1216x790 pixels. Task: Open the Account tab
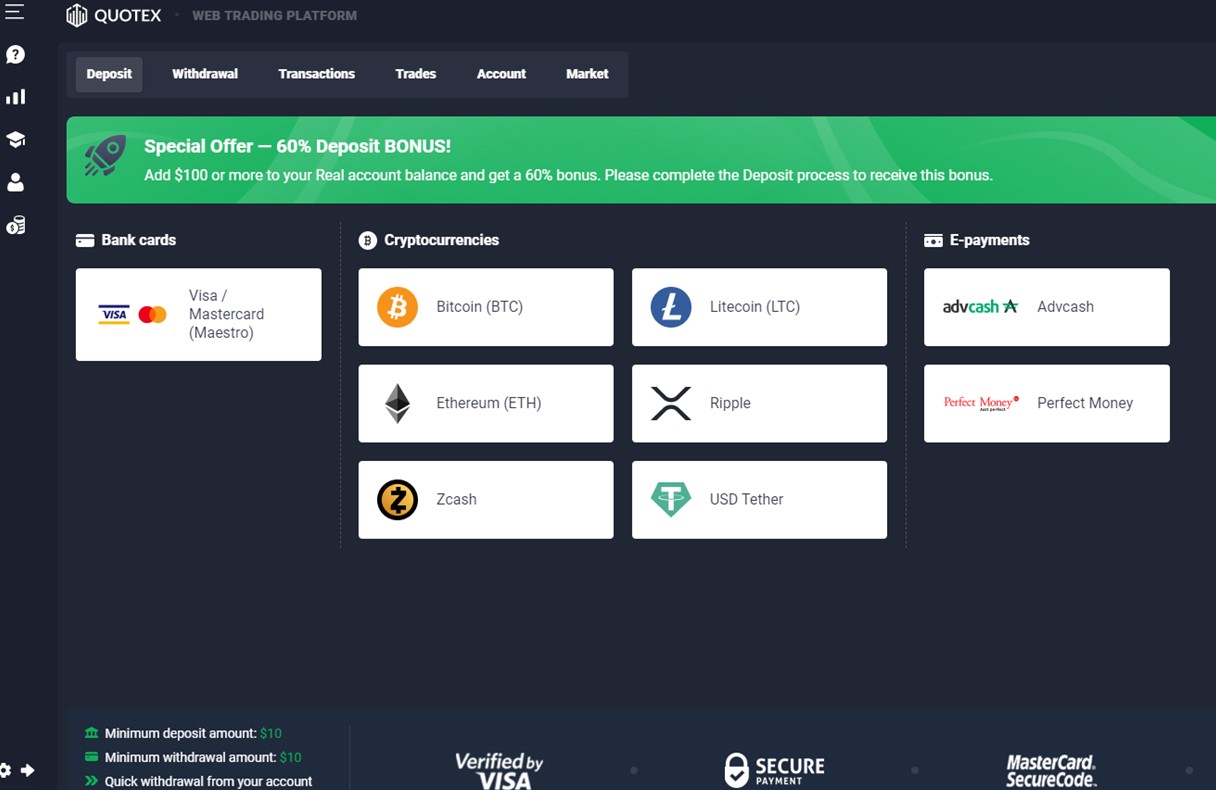pos(501,74)
